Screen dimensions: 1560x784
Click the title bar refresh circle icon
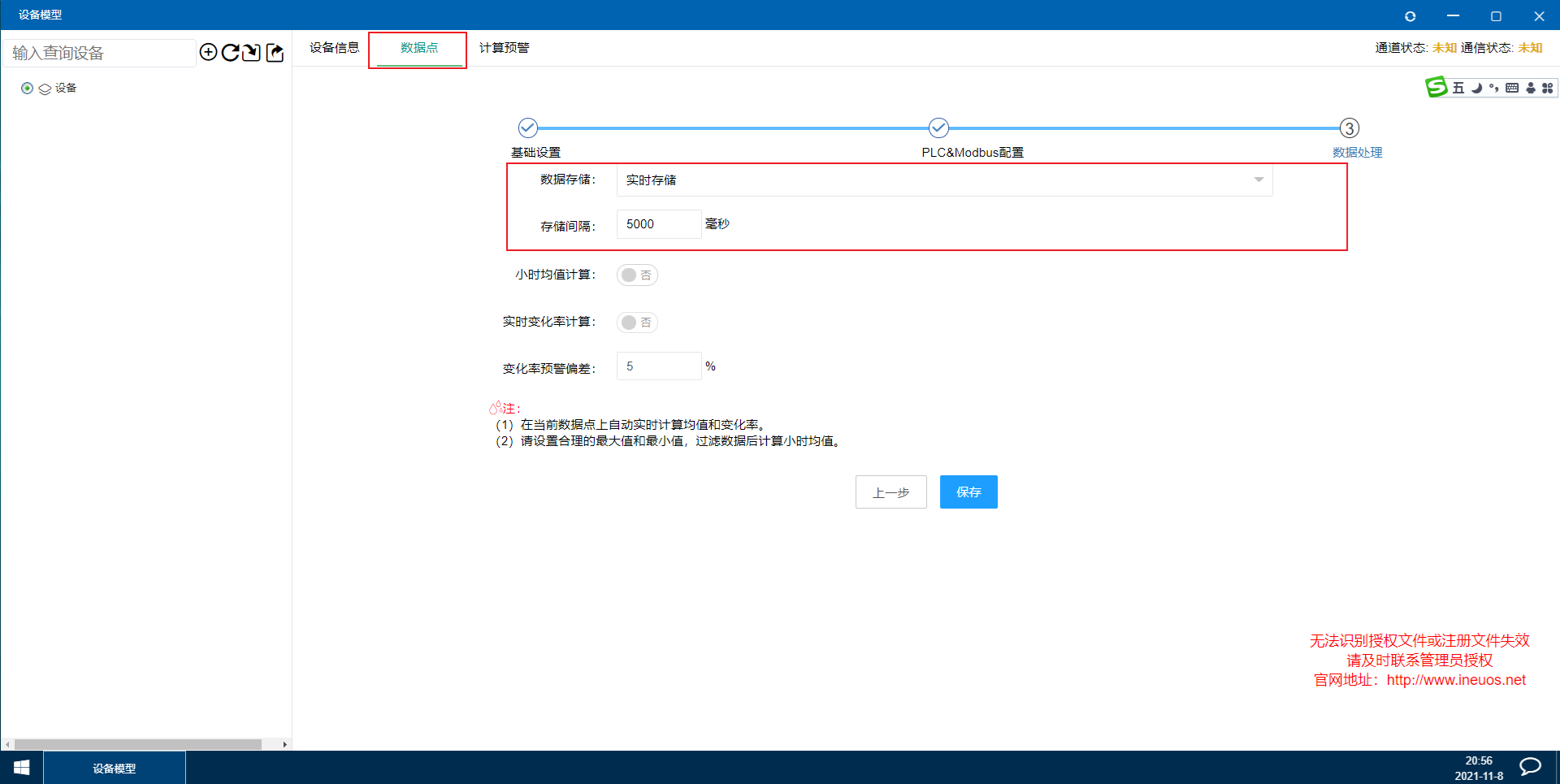(x=1410, y=16)
